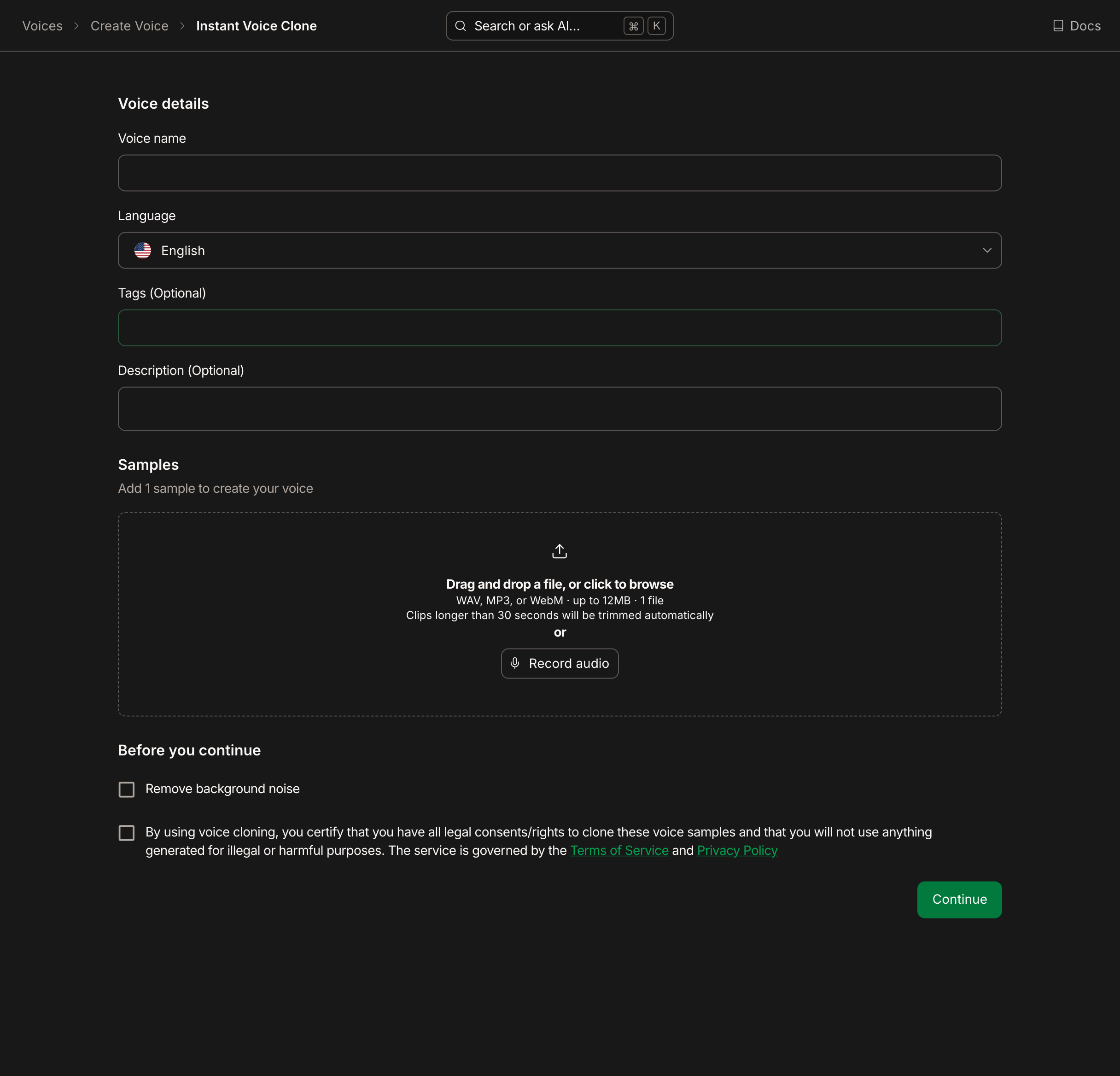Click the Continue button
Image resolution: width=1120 pixels, height=1076 pixels.
959,900
